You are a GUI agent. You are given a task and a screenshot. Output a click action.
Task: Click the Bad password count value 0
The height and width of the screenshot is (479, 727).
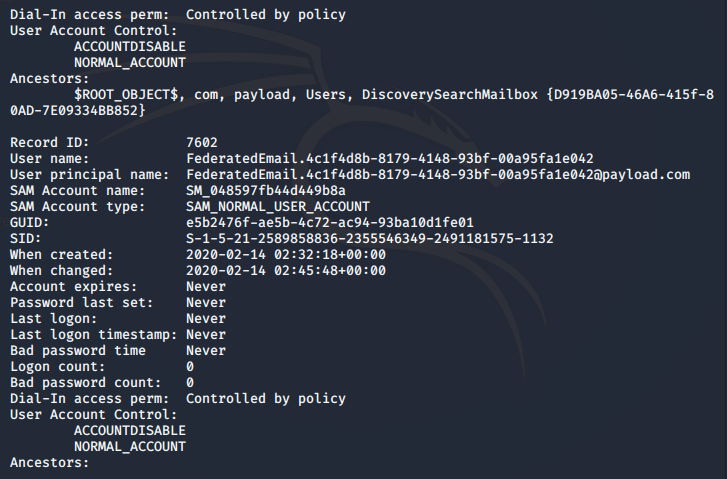click(190, 382)
